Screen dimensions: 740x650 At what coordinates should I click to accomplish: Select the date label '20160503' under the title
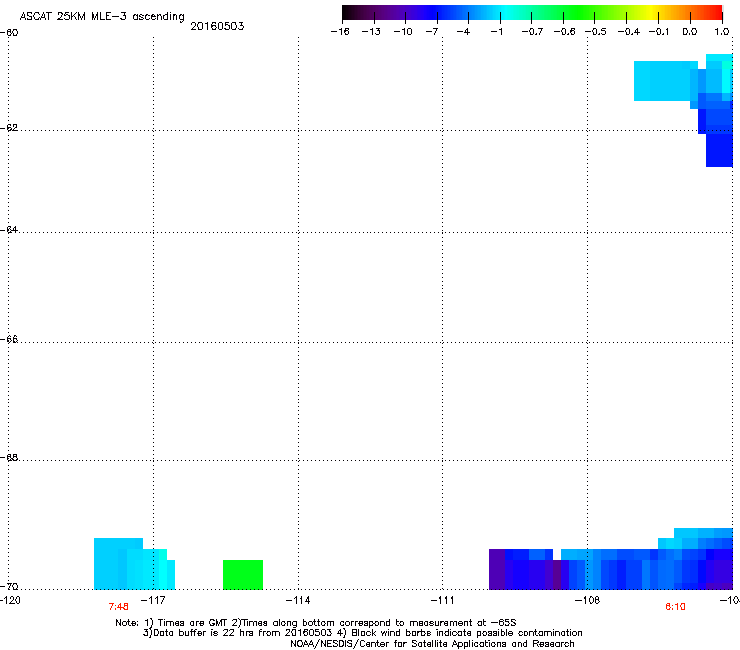217,26
